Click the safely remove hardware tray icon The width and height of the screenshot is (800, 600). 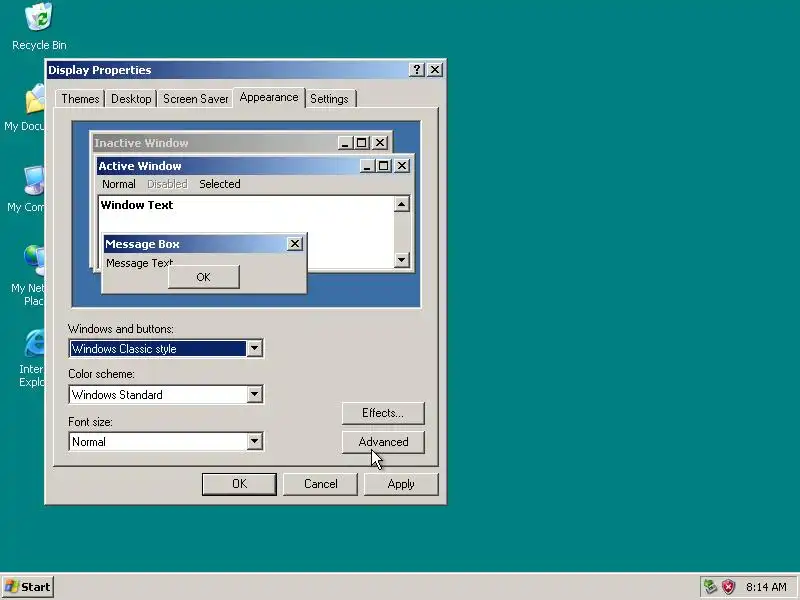[710, 587]
